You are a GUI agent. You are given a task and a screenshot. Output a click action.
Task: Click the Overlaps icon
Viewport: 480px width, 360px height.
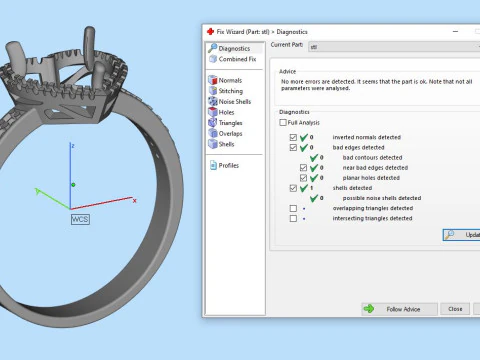click(212, 133)
